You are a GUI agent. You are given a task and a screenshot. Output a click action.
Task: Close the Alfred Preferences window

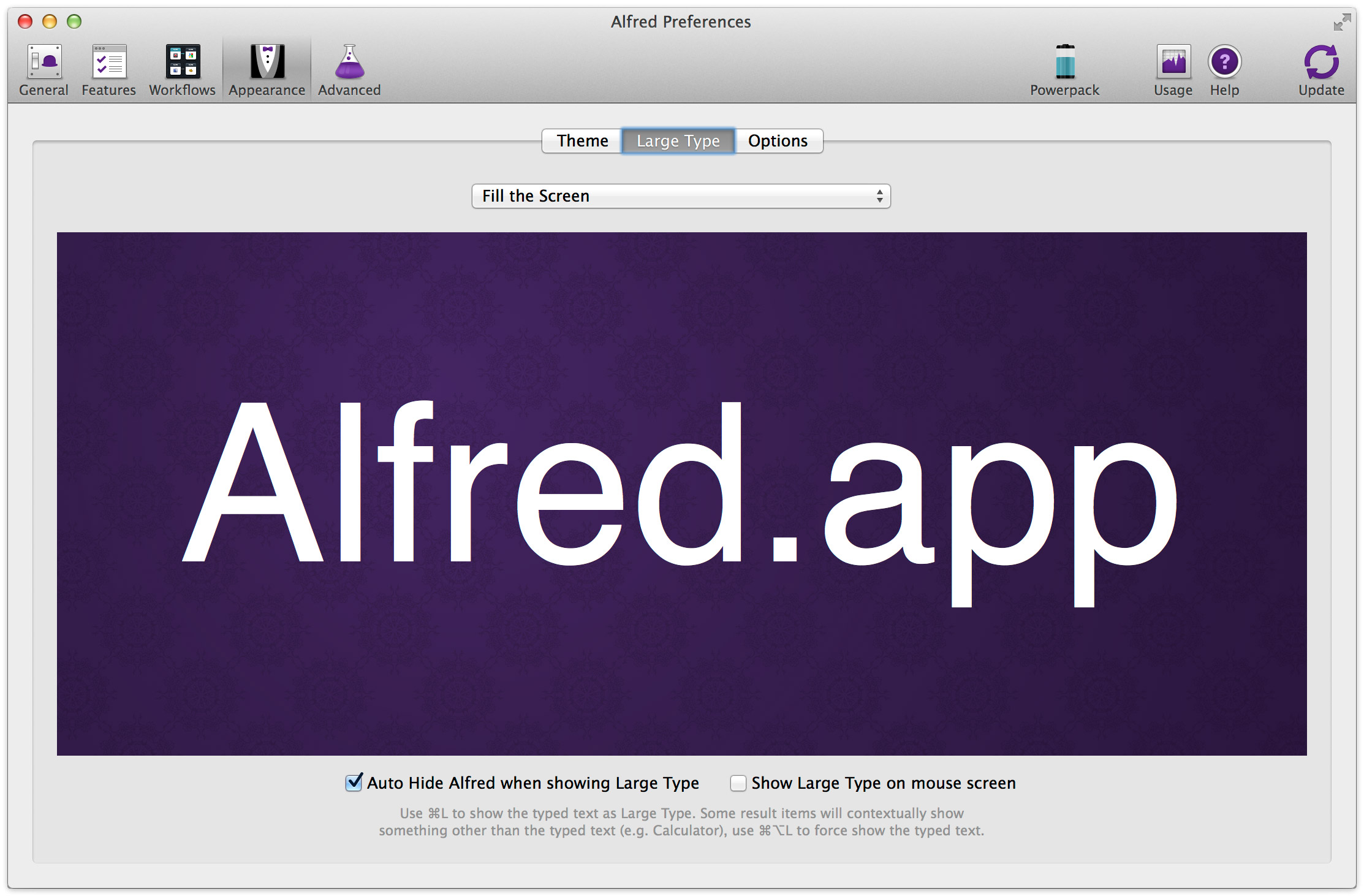tap(25, 22)
